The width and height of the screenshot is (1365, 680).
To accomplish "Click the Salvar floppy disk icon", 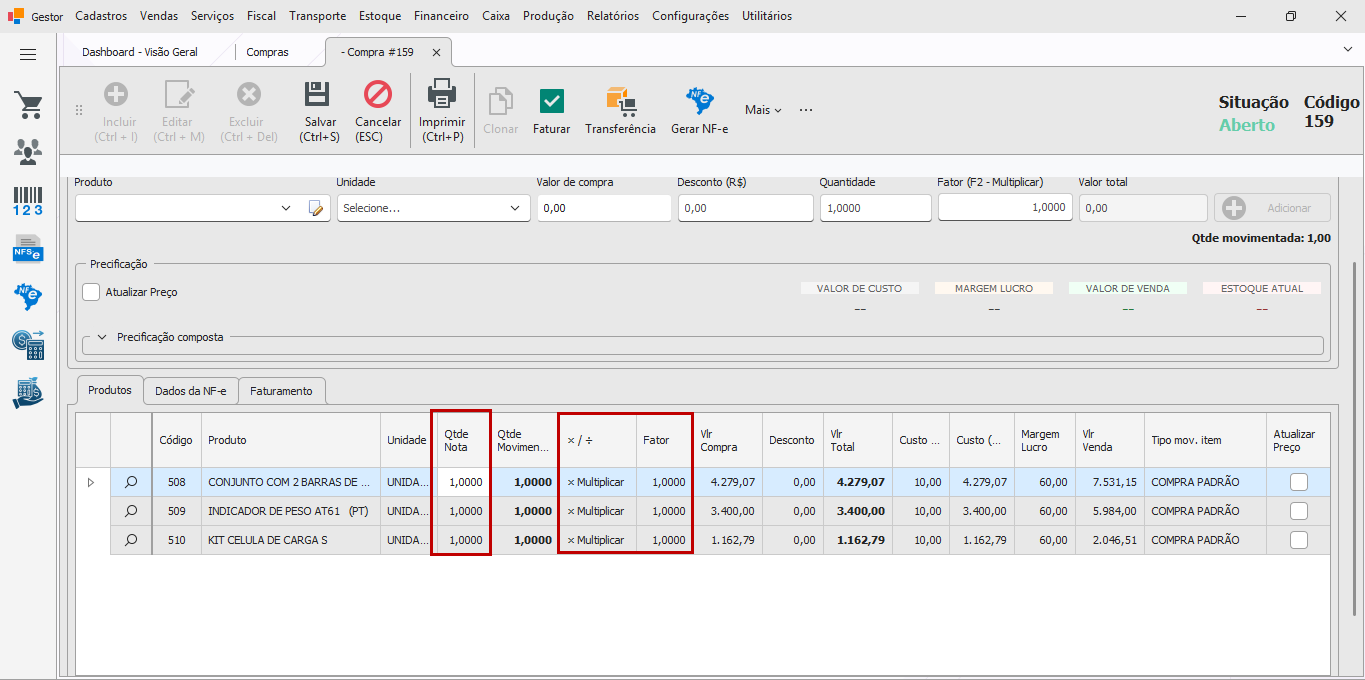I will click(x=318, y=95).
